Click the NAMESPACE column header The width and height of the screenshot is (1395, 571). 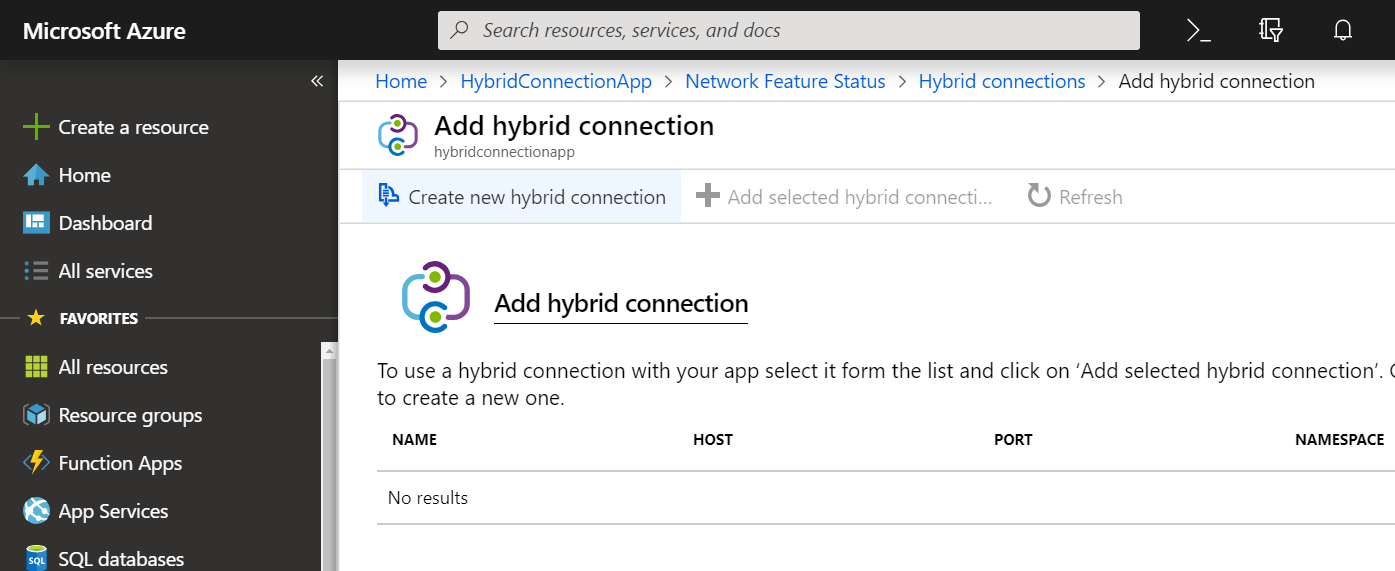click(1339, 440)
